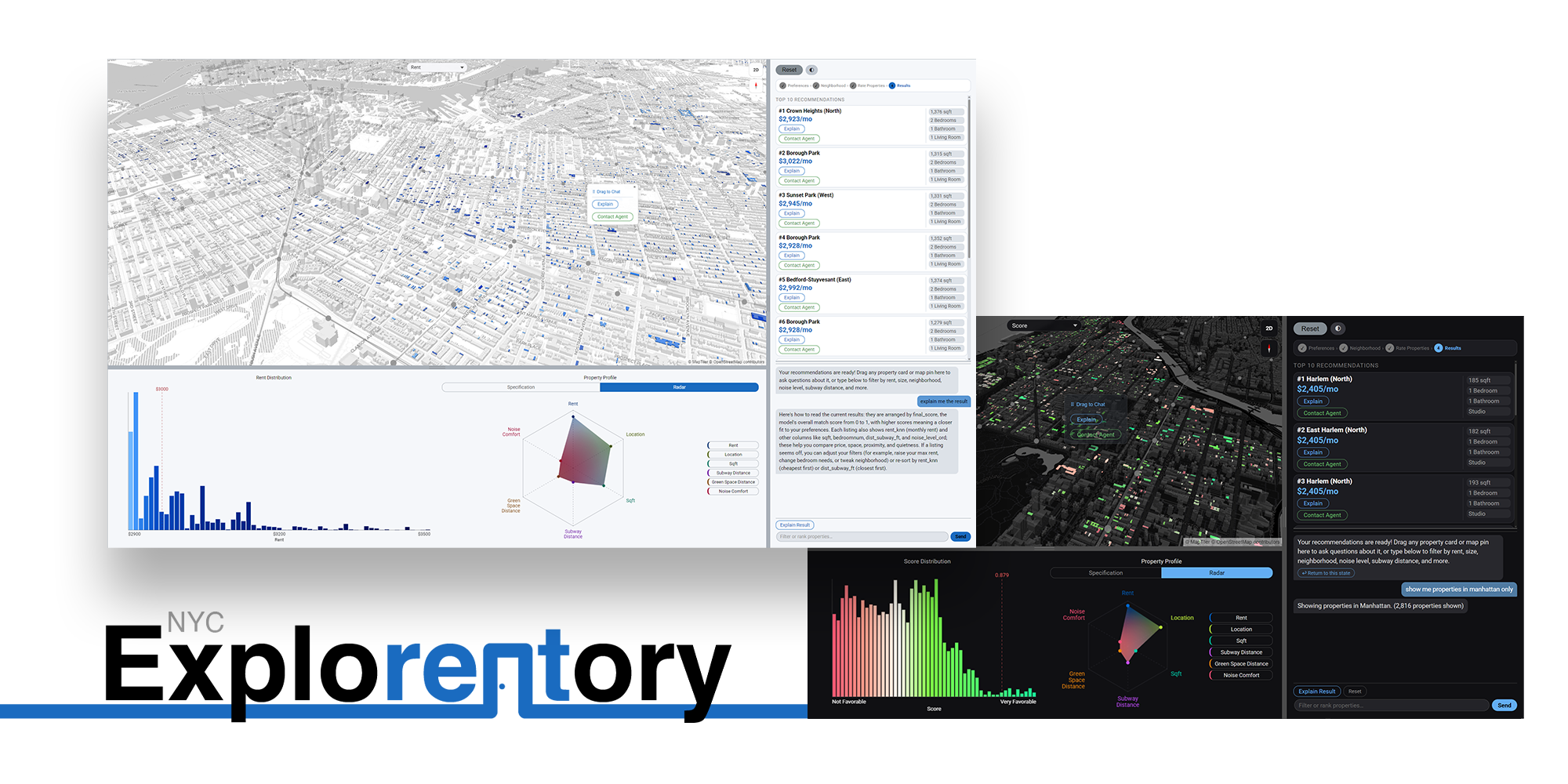Click Preferences step checkmark in dark window

point(1302,348)
